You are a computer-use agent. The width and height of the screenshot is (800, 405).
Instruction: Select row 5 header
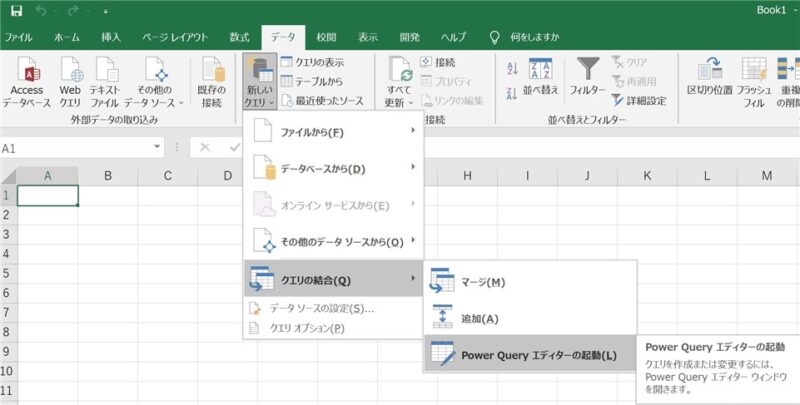pos(8,273)
